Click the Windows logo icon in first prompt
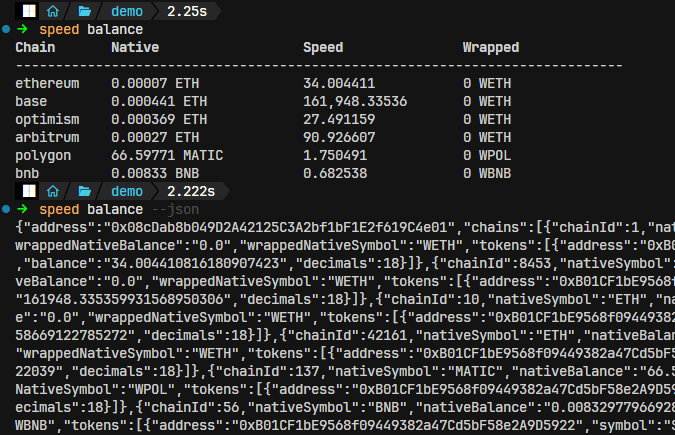The height and width of the screenshot is (435, 675). [x=29, y=11]
